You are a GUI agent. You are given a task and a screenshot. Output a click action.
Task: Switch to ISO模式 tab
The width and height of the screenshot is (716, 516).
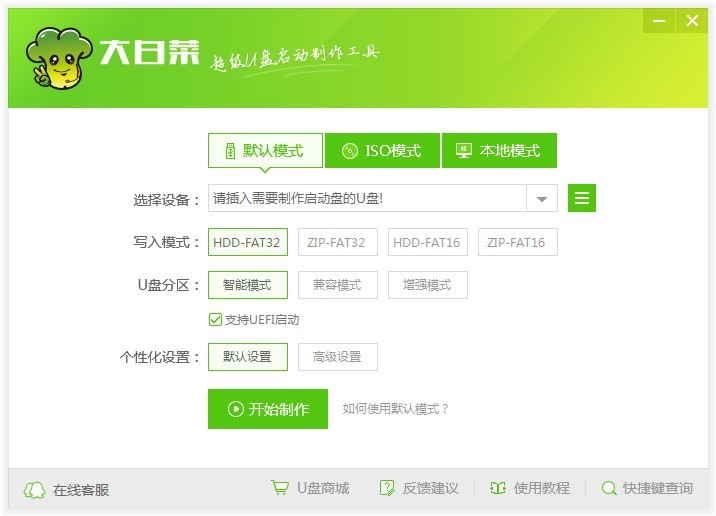(381, 151)
